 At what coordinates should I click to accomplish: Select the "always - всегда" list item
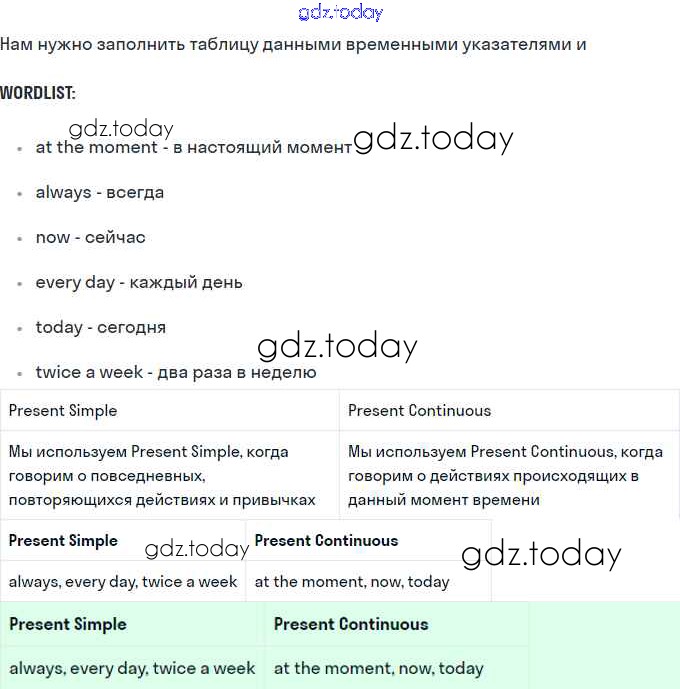tap(99, 192)
